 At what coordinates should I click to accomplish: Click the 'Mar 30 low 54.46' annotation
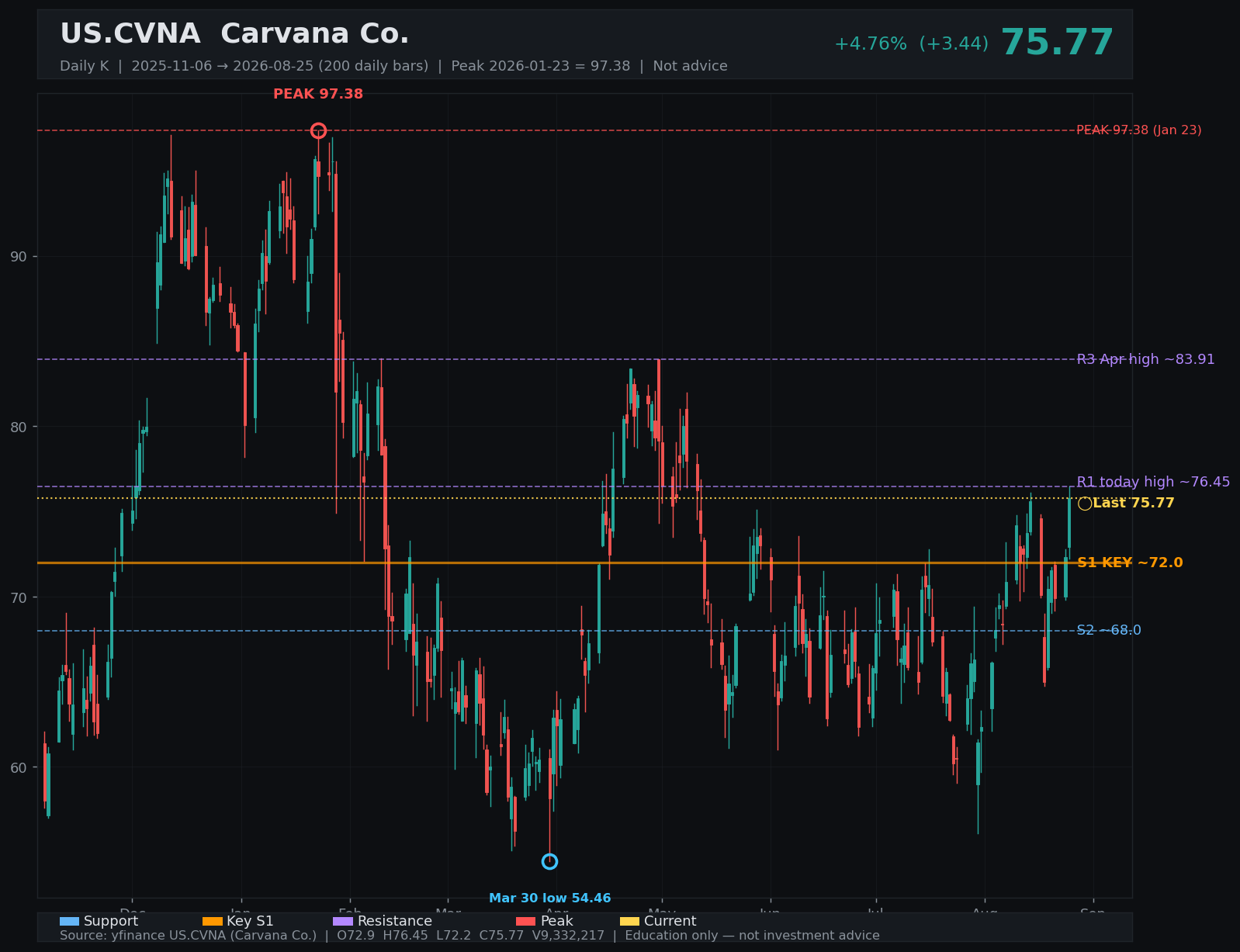(549, 898)
